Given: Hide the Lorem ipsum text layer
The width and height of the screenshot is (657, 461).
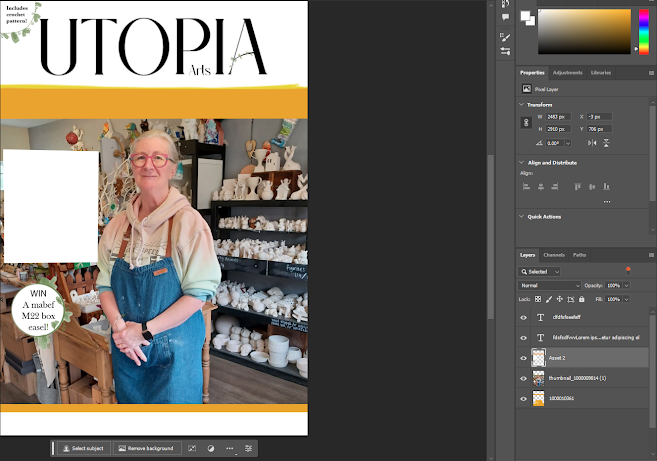Looking at the screenshot, I should [524, 338].
